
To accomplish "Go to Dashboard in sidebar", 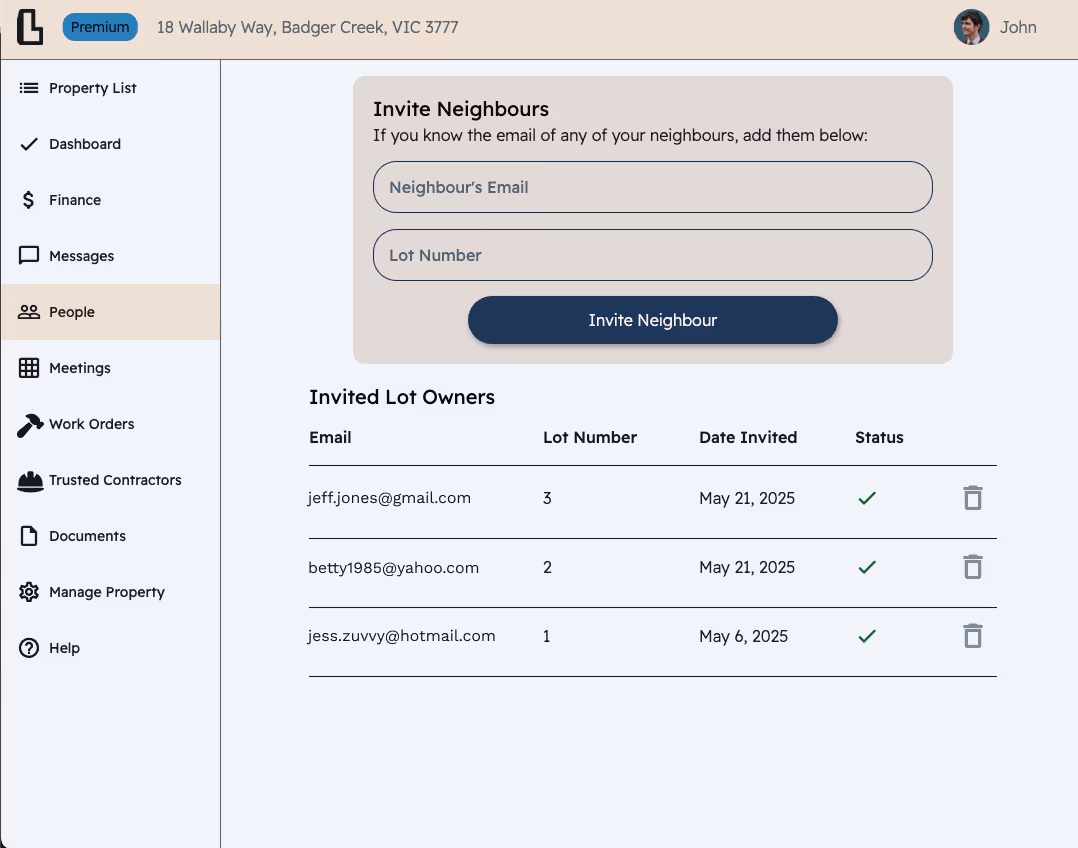I will click(110, 144).
